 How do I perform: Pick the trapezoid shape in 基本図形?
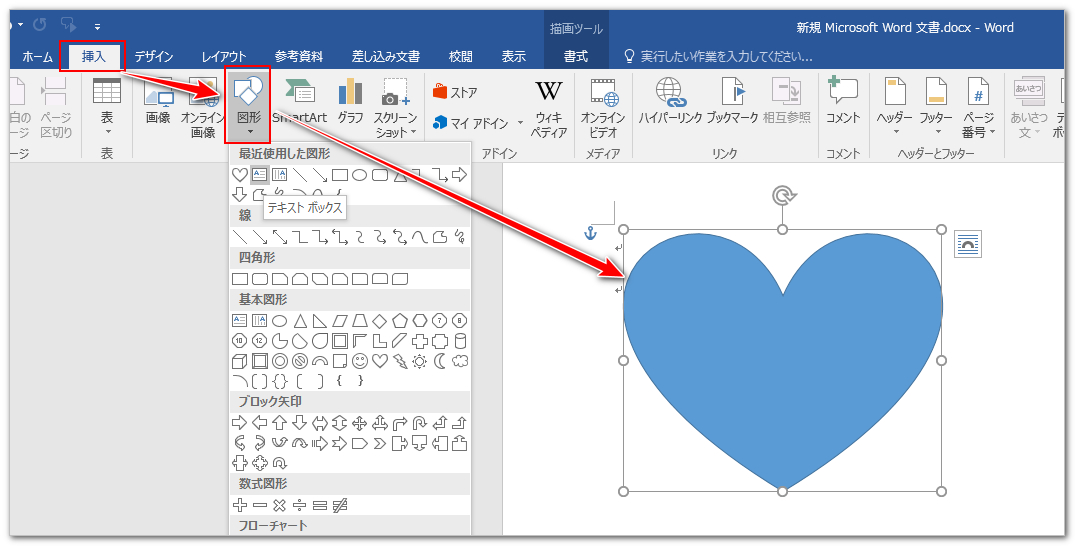point(359,321)
